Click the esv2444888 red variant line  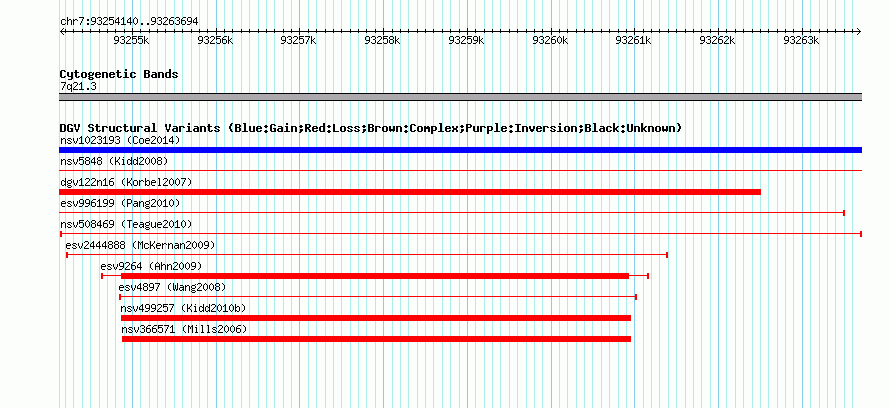pos(367,255)
